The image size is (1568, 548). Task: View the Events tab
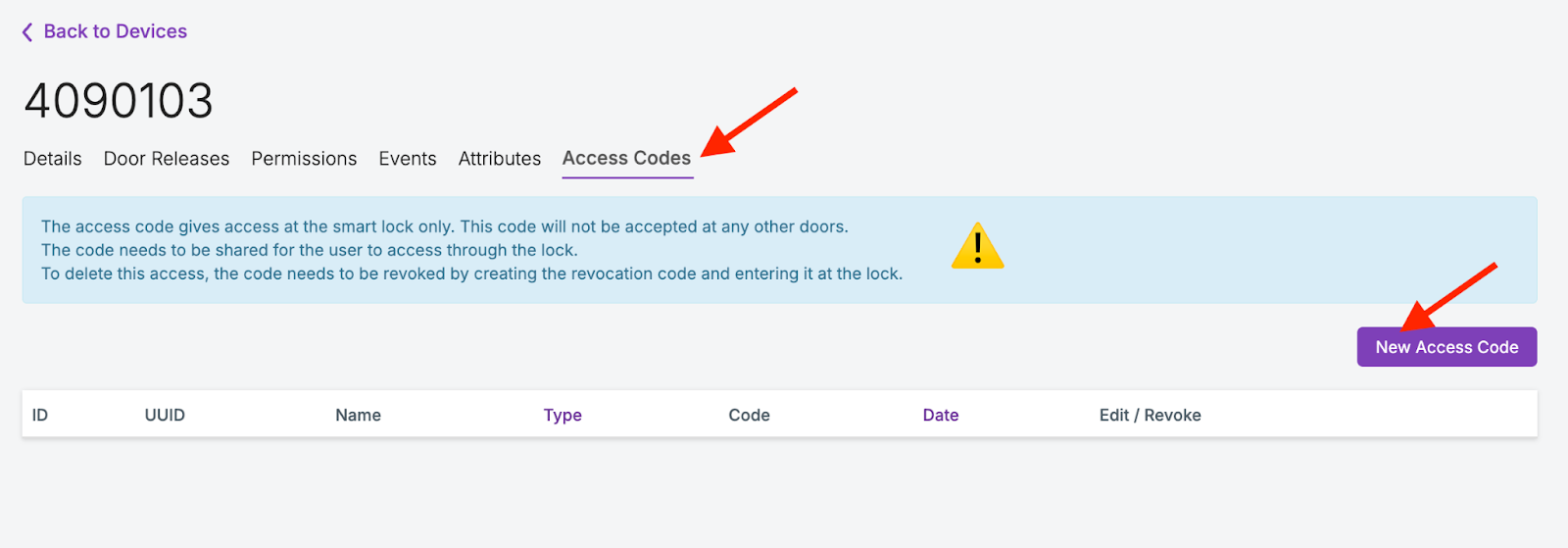click(x=408, y=159)
